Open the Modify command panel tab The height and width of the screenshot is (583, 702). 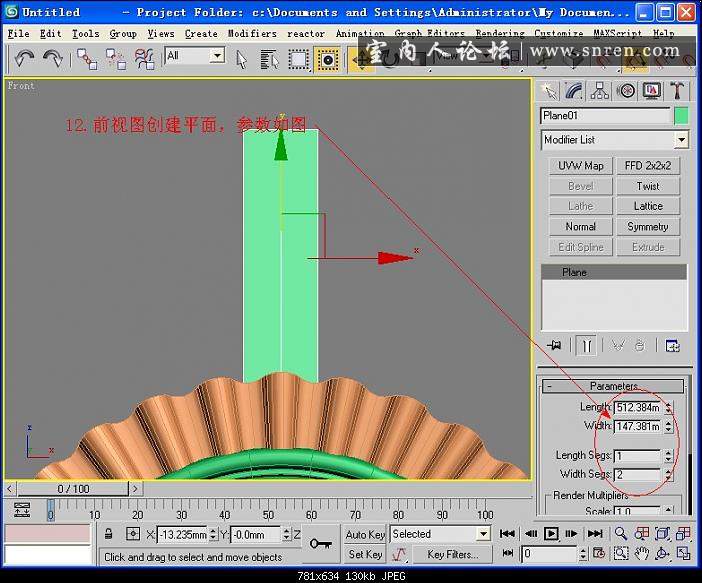click(x=574, y=91)
